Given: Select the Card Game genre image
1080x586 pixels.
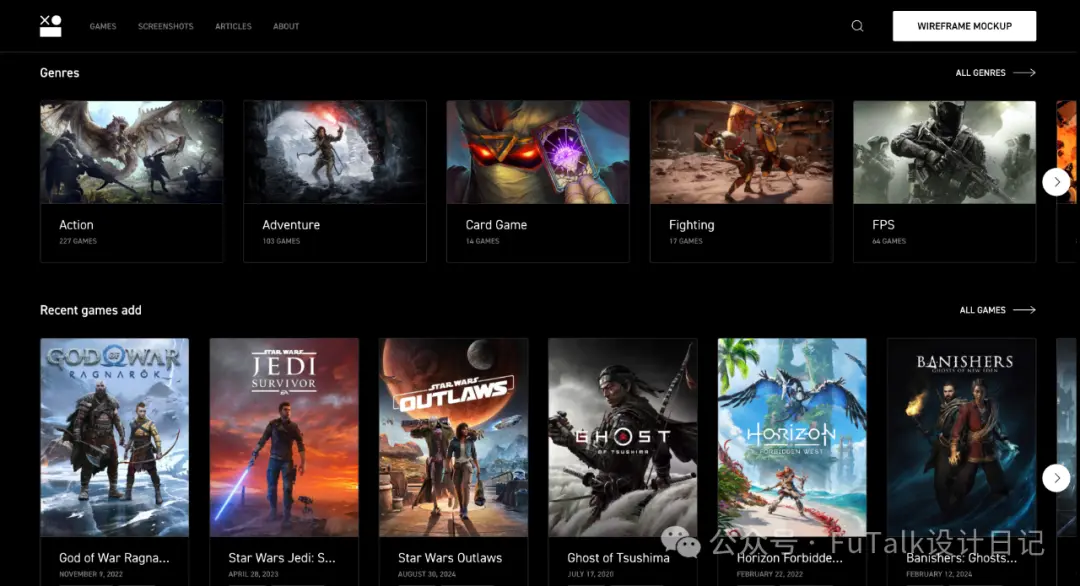Looking at the screenshot, I should click(538, 152).
